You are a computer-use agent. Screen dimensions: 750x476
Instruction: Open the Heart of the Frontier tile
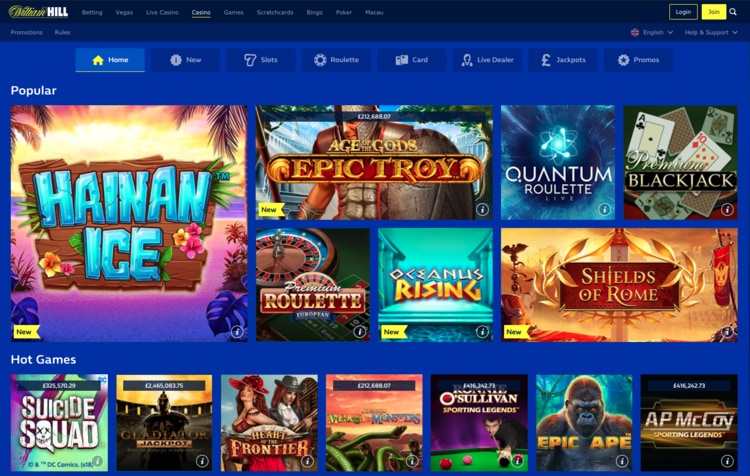pyautogui.click(x=269, y=423)
